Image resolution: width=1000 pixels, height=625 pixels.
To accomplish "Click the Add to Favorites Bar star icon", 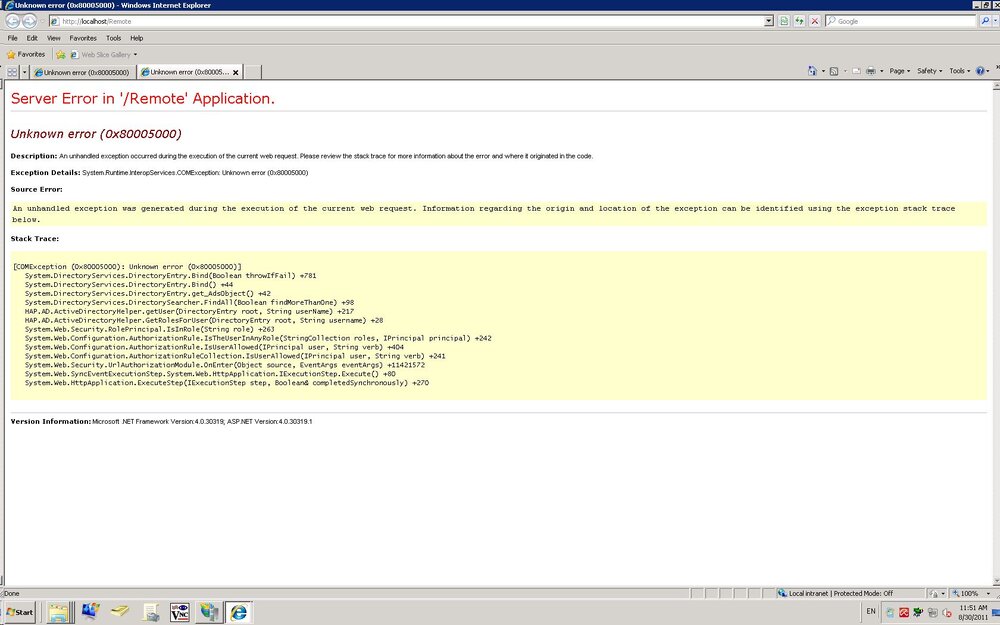I will [x=61, y=55].
